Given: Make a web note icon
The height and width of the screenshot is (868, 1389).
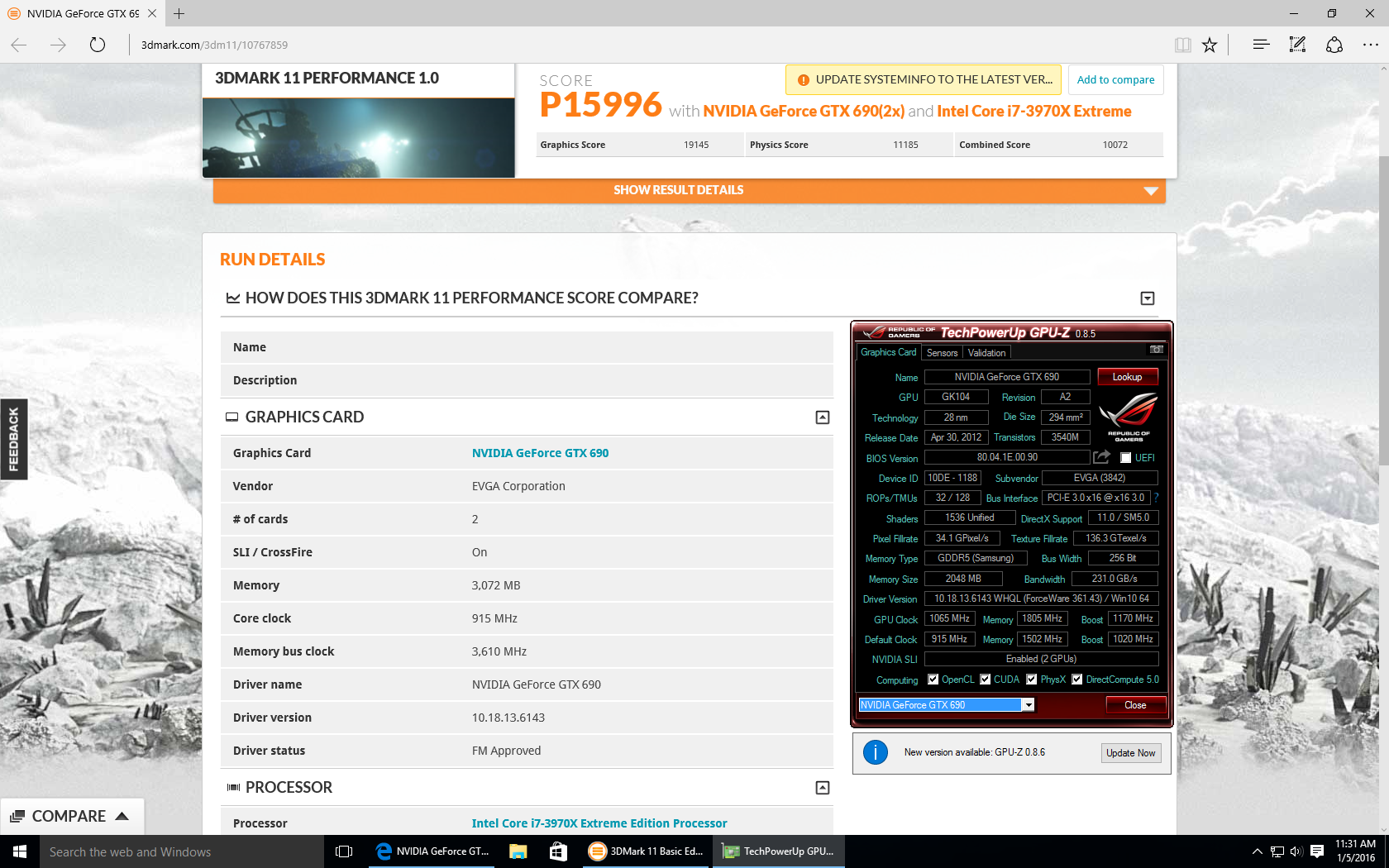Looking at the screenshot, I should click(1297, 45).
